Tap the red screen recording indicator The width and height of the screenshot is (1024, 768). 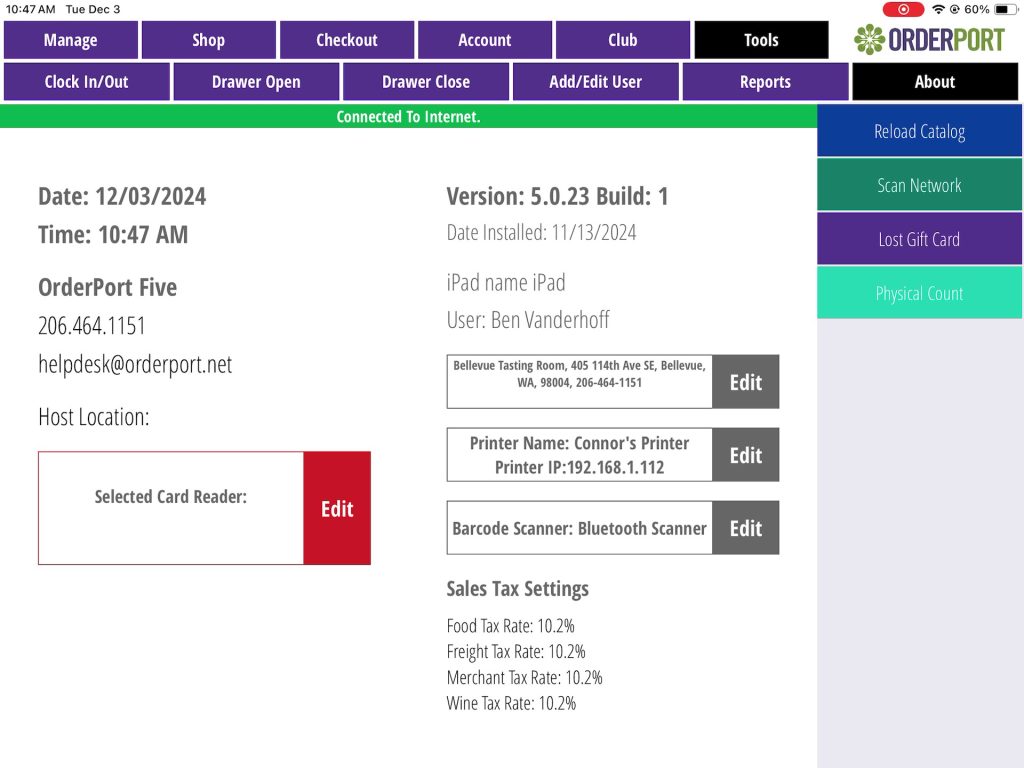(903, 9)
